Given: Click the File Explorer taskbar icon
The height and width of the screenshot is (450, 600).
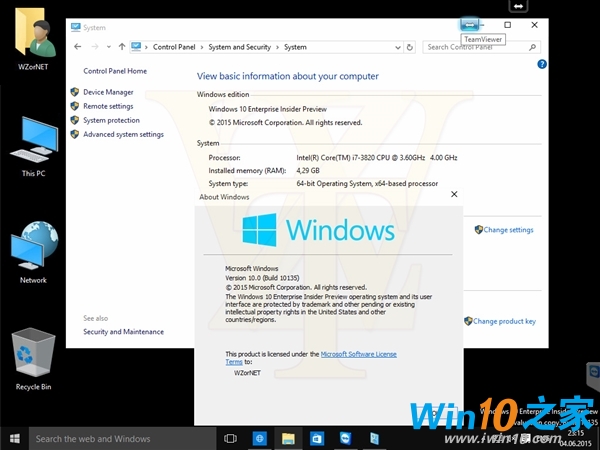Looking at the screenshot, I should (x=288, y=438).
